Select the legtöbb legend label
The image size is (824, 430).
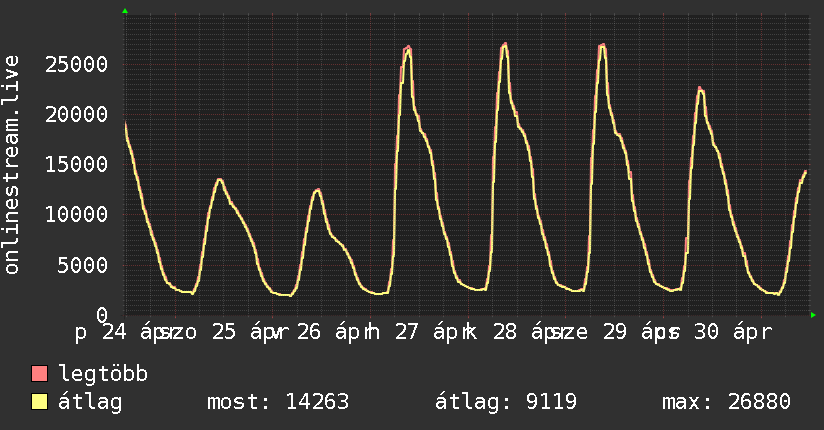(103, 374)
